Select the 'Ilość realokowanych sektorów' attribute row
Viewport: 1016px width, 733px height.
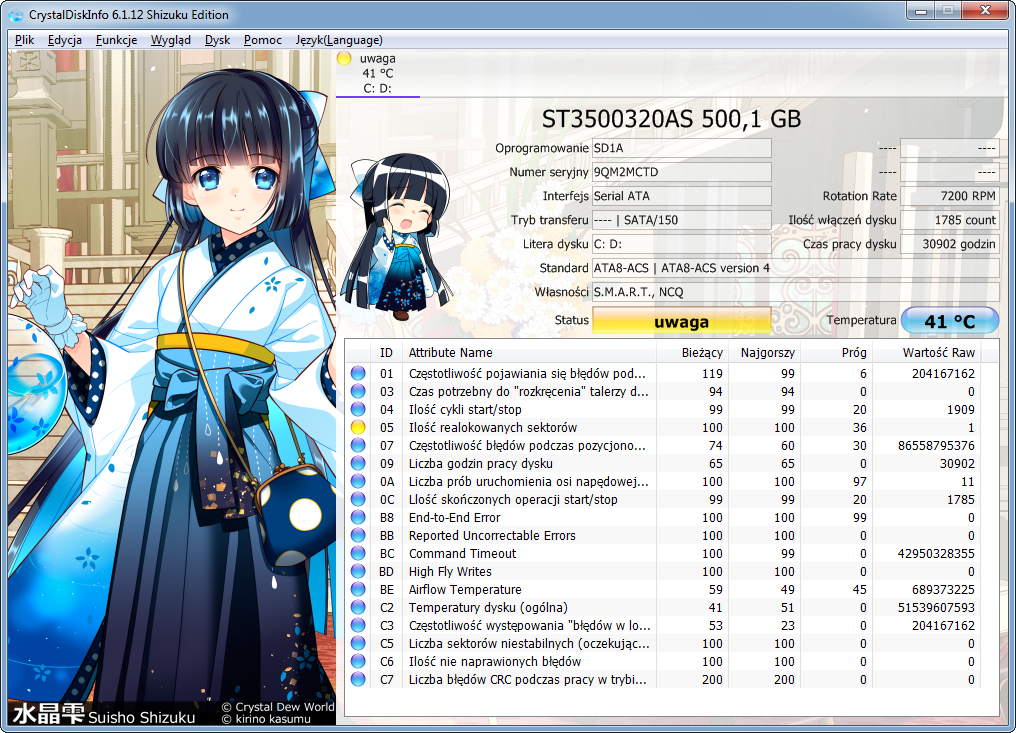(x=663, y=428)
